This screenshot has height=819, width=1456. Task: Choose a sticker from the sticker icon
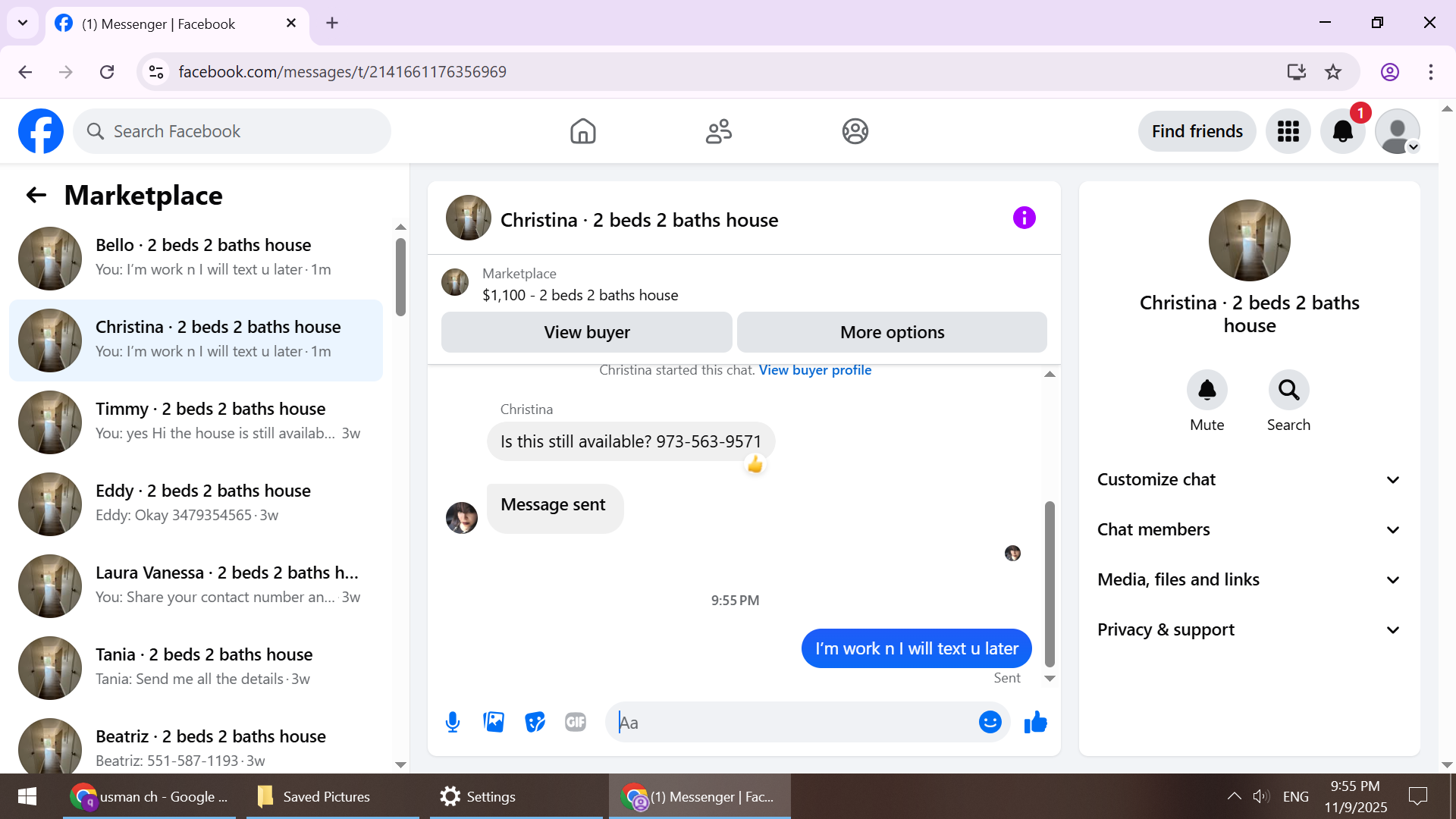(x=535, y=723)
